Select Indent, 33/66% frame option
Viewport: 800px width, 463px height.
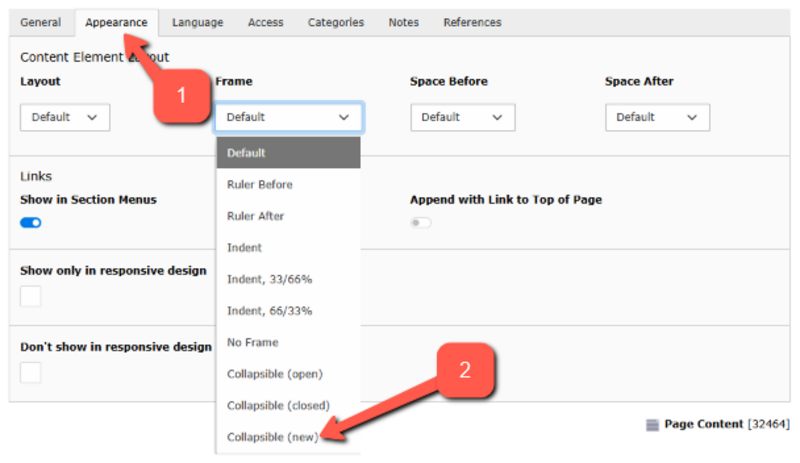(269, 279)
